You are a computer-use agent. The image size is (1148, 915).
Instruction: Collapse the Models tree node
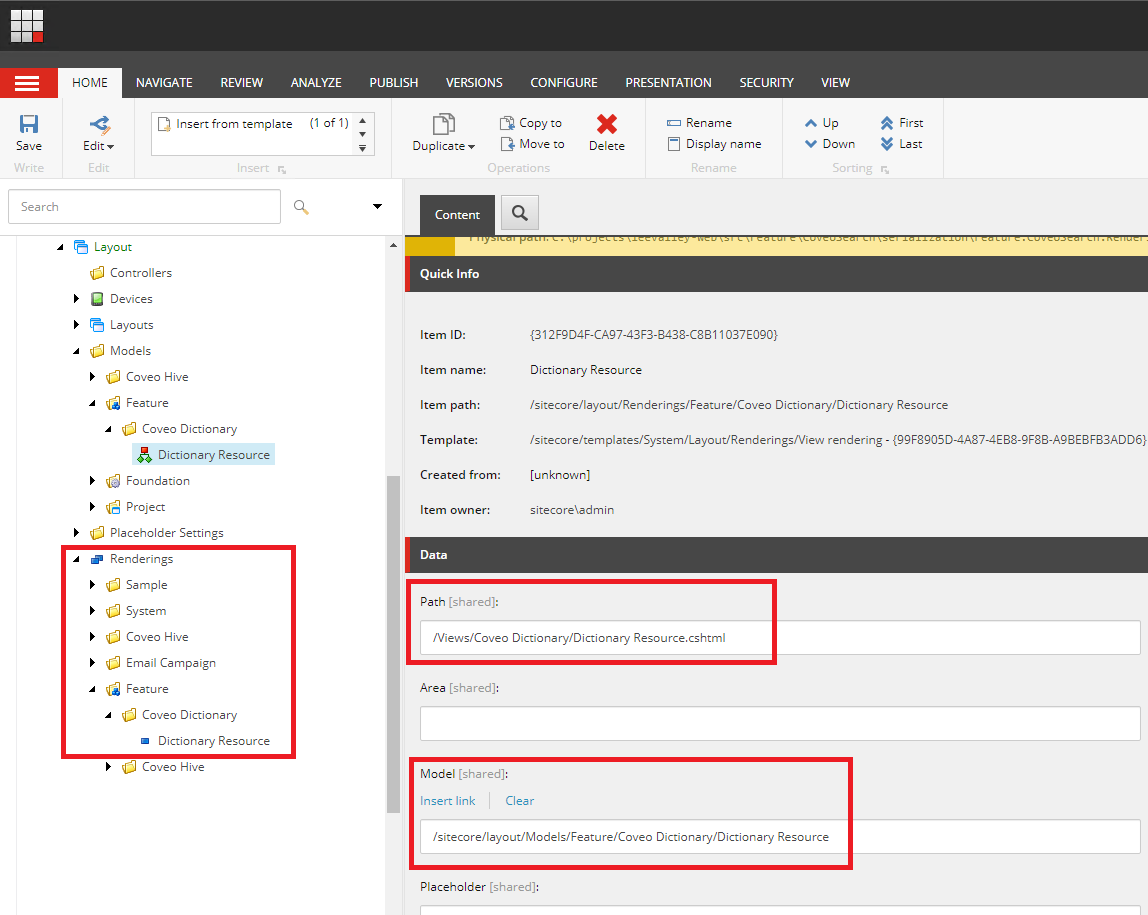[76, 351]
